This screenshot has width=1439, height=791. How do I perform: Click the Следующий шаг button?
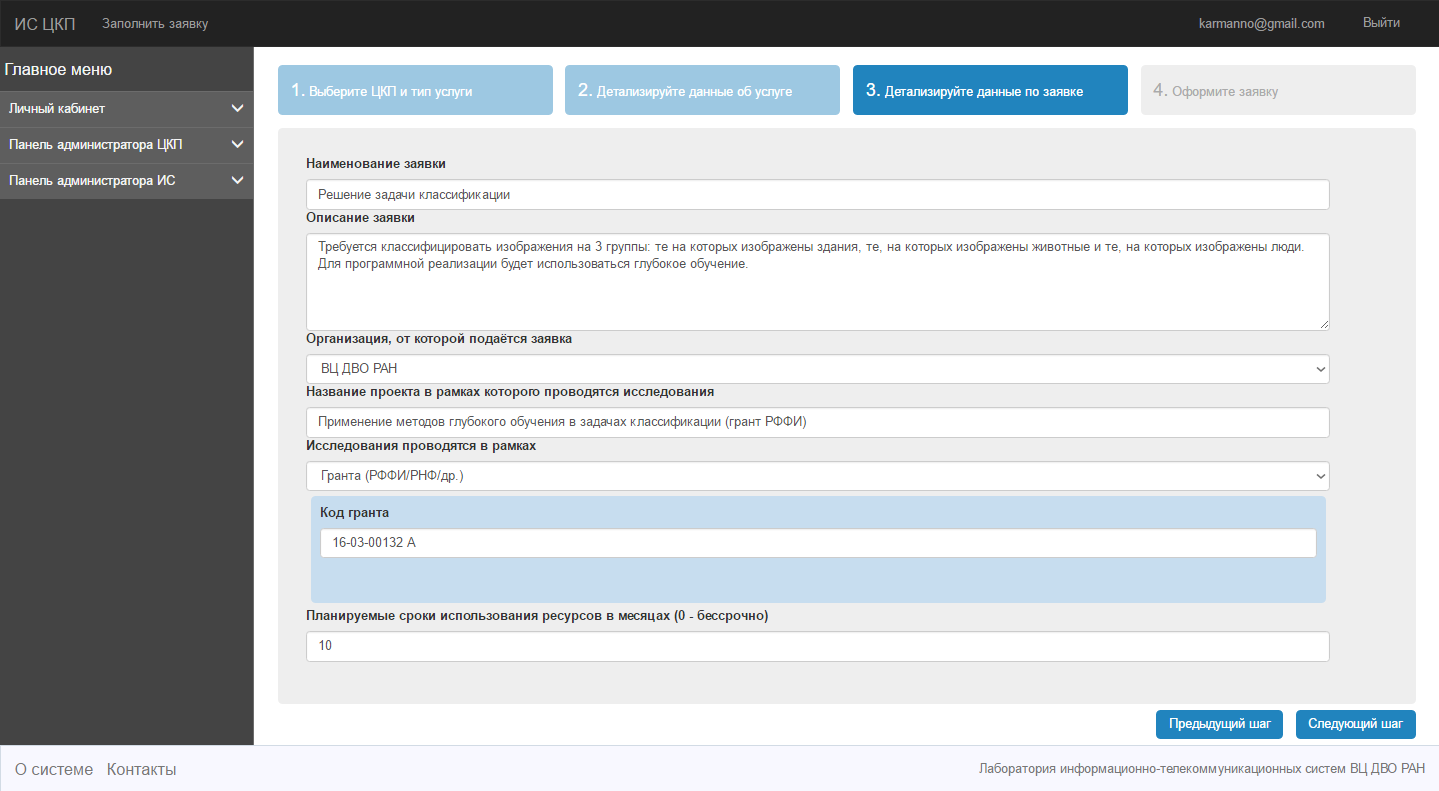point(1356,724)
